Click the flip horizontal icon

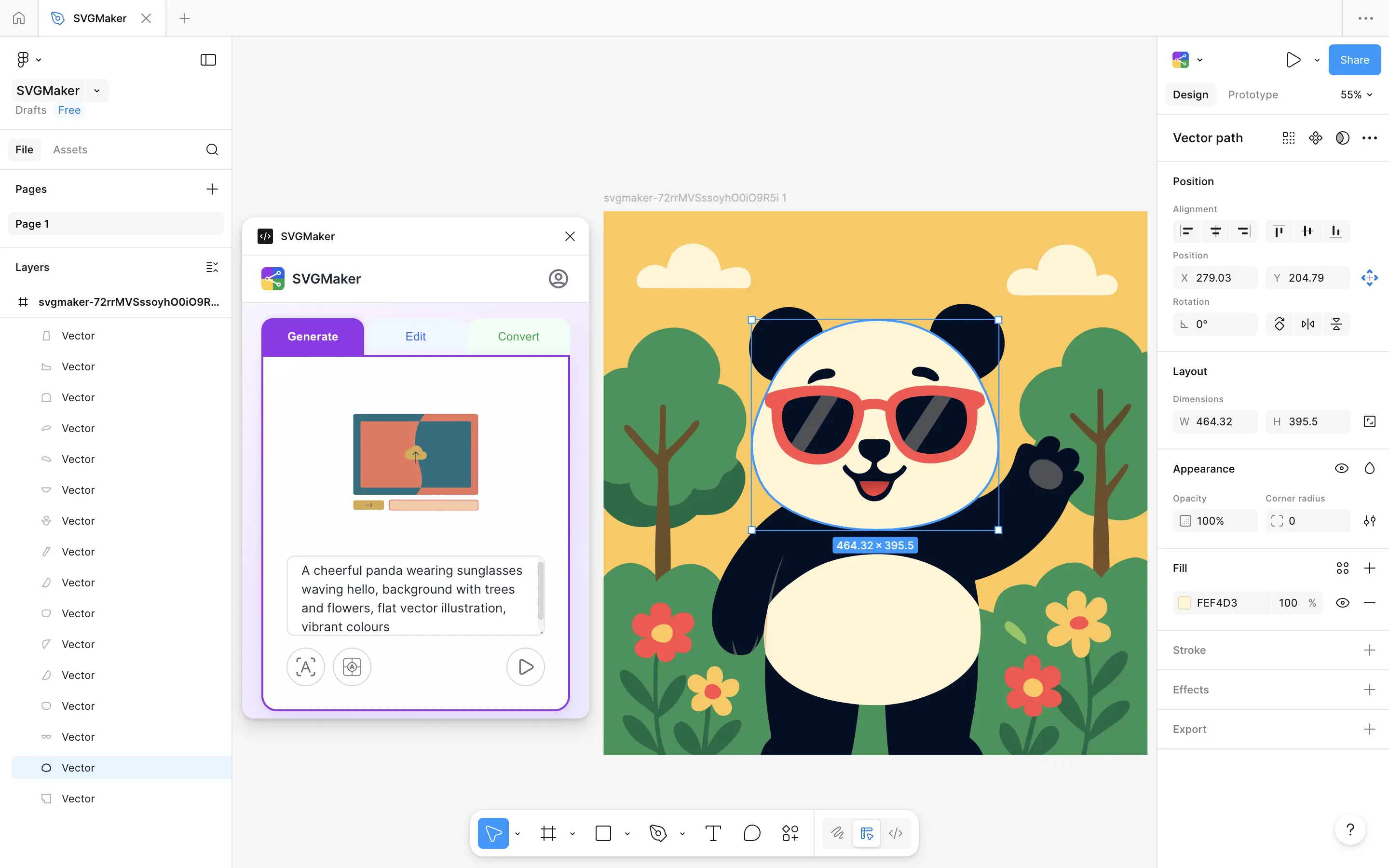pyautogui.click(x=1307, y=325)
